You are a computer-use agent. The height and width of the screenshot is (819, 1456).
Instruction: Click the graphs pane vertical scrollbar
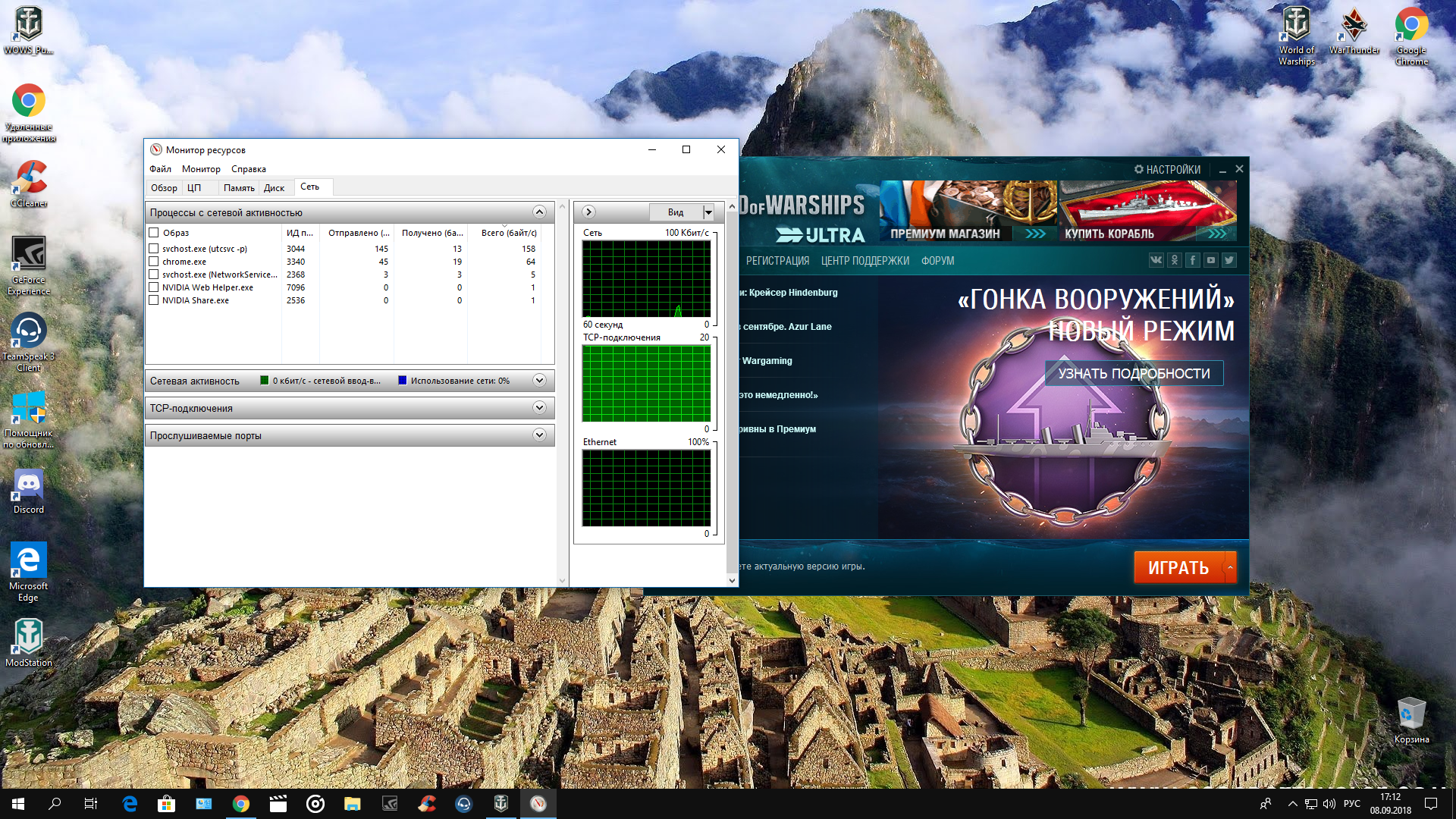coord(732,394)
